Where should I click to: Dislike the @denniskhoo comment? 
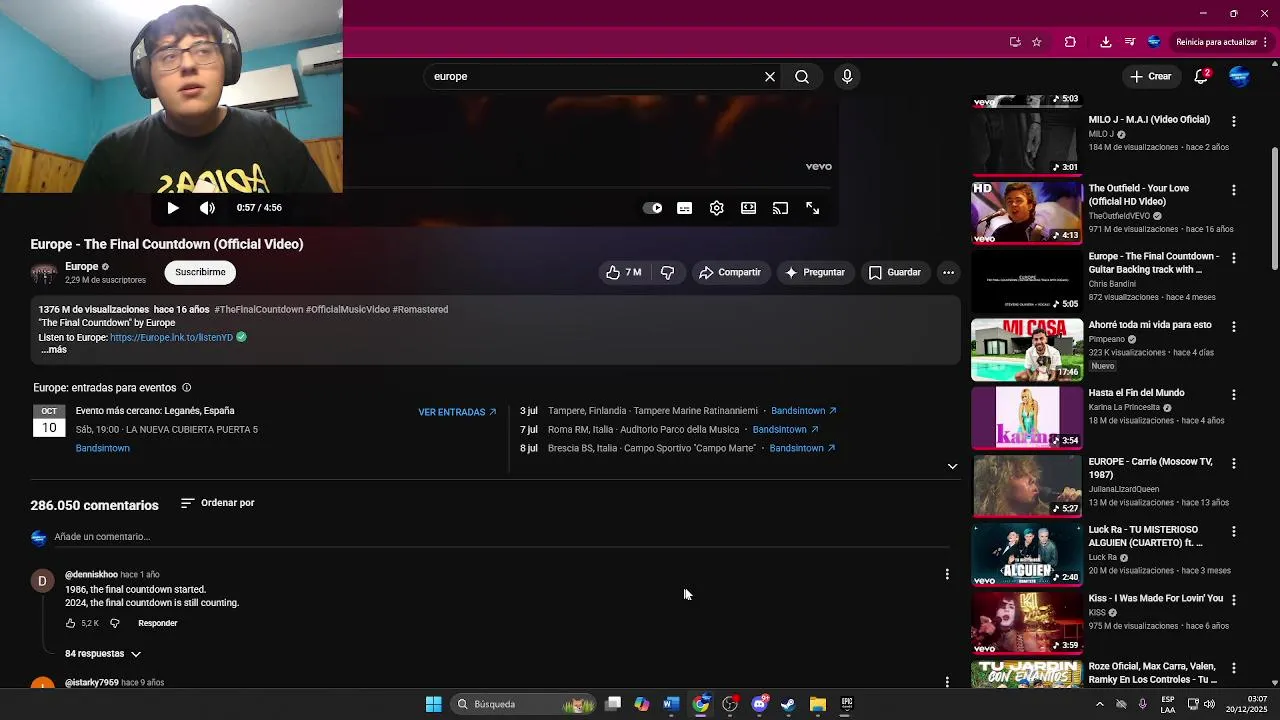[114, 623]
